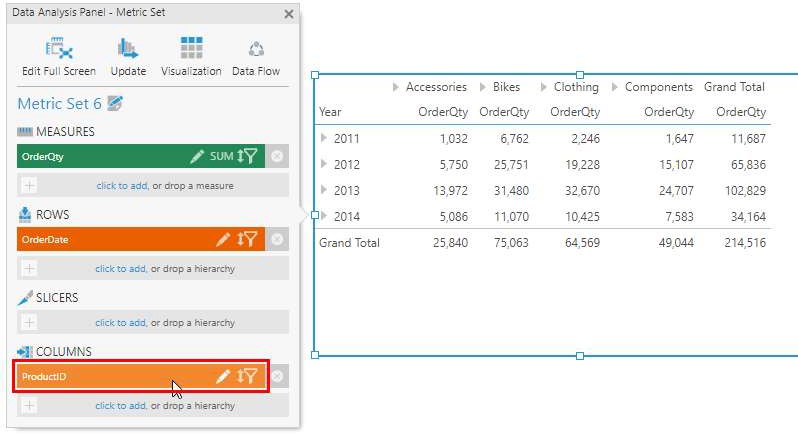Click 'click to add' link under Measures
This screenshot has height=434, width=798.
click(121, 185)
